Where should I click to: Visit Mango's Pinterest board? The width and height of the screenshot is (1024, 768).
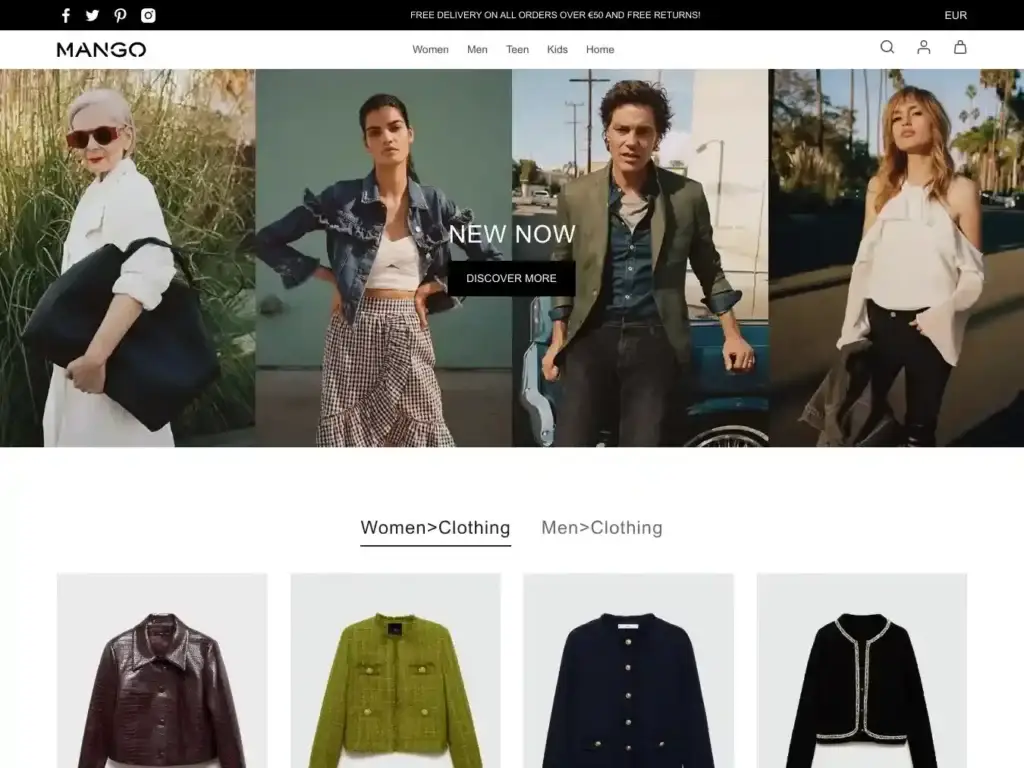(x=120, y=15)
